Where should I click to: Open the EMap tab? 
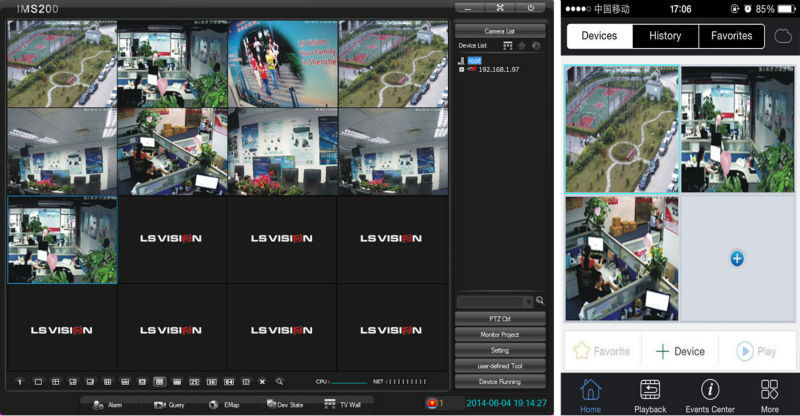(x=224, y=405)
